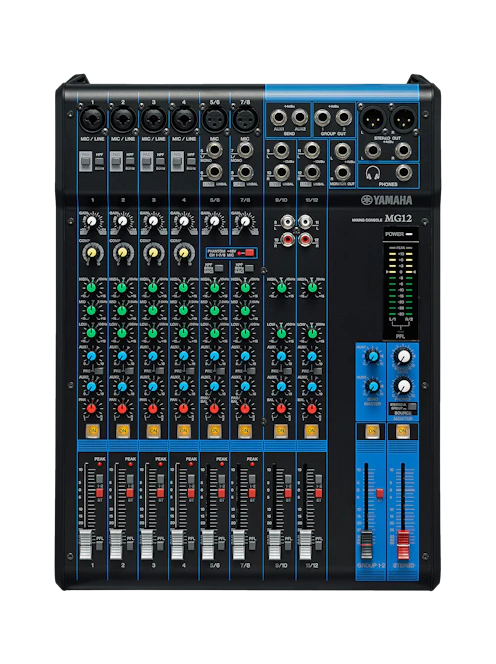Engage the PAD switch on channel 1

point(85,161)
